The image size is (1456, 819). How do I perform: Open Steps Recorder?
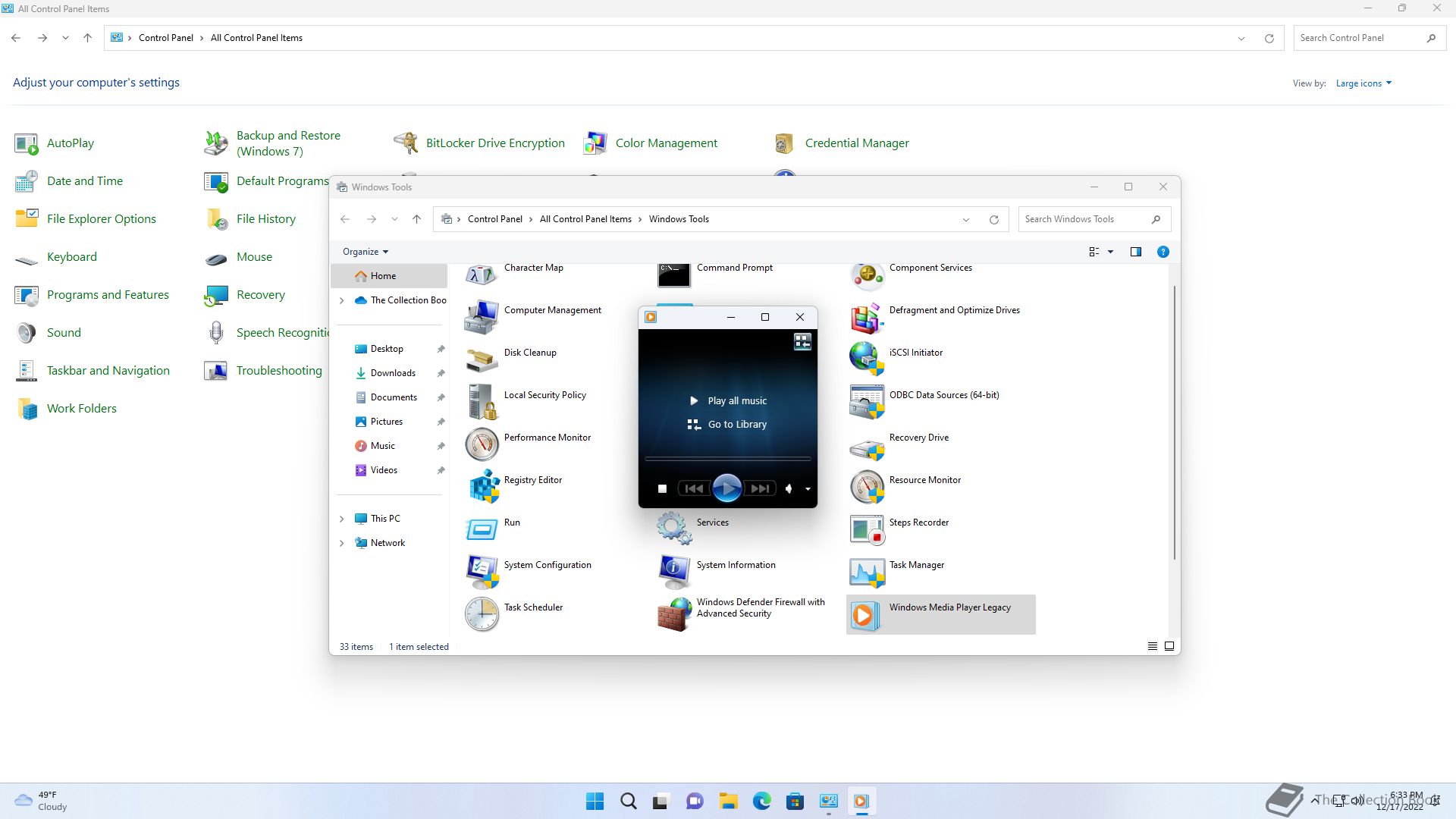click(x=899, y=529)
